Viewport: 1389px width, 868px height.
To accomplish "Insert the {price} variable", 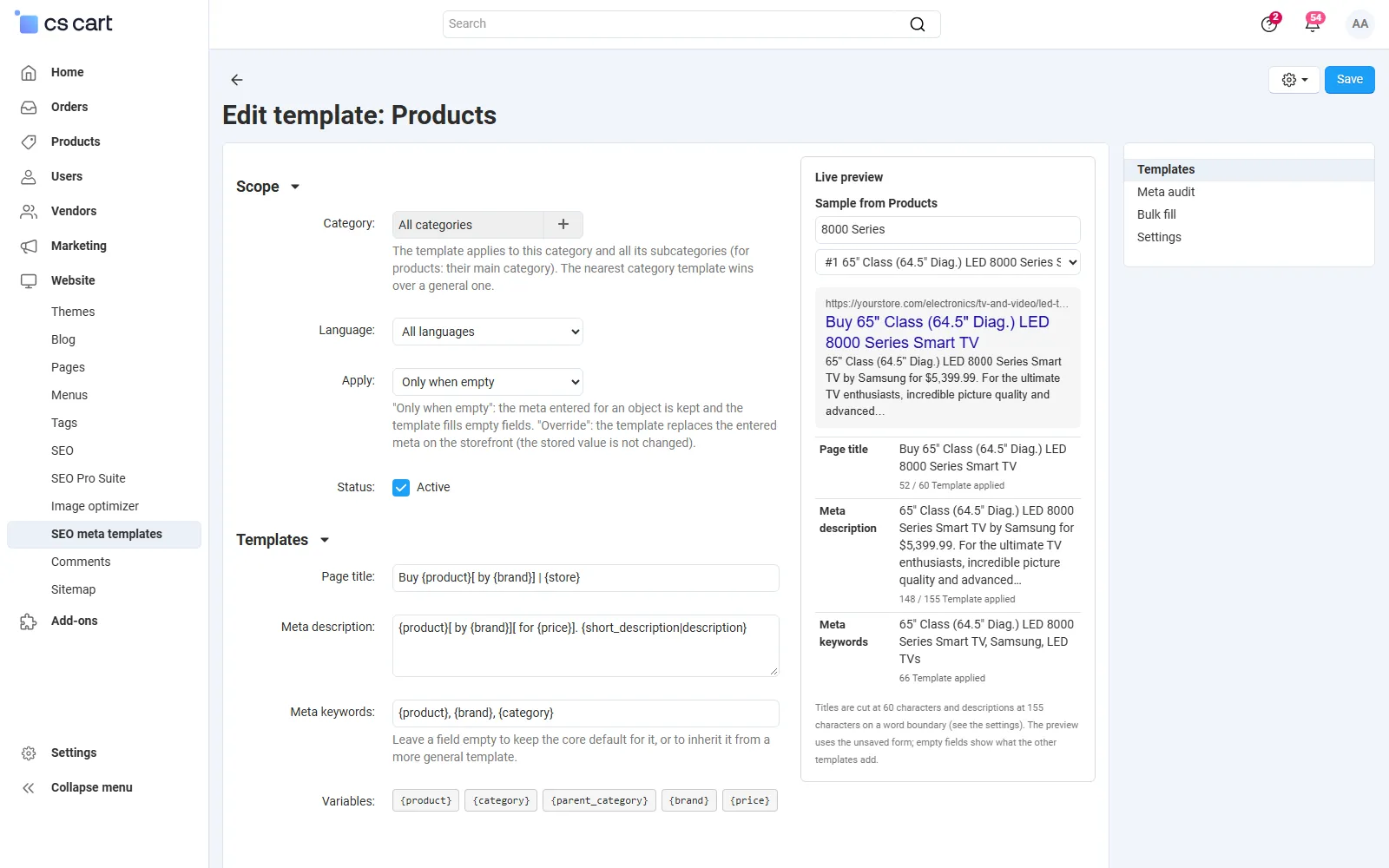I will click(x=750, y=800).
